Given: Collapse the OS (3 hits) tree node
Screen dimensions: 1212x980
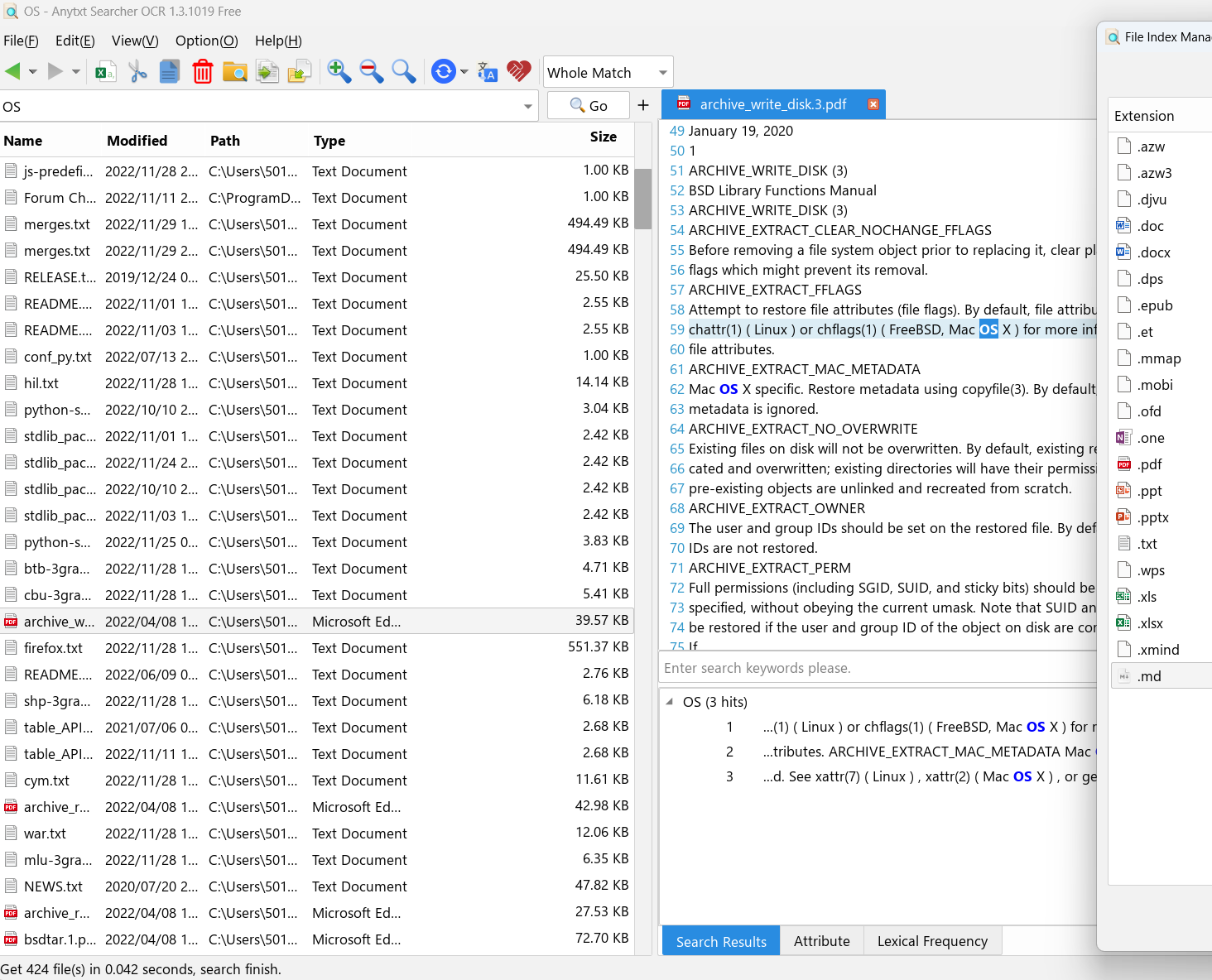Looking at the screenshot, I should [669, 702].
